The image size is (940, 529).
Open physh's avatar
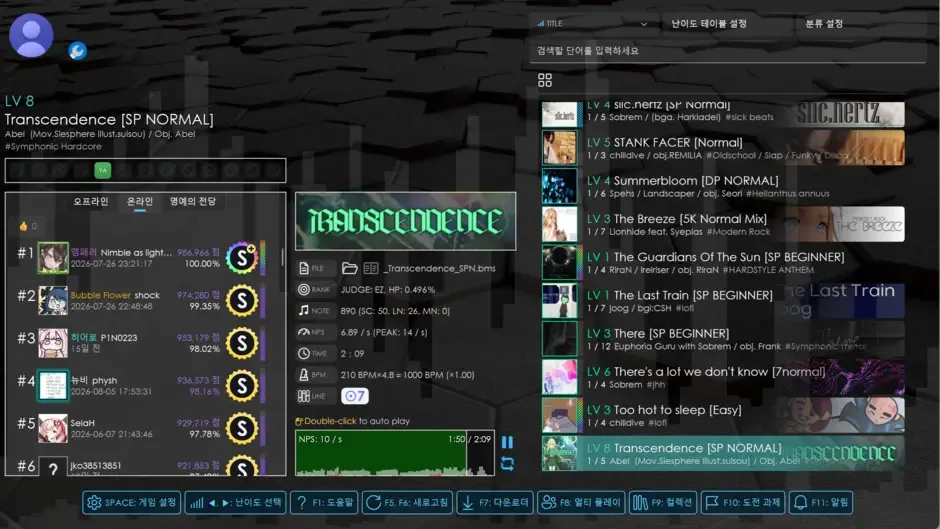point(53,386)
